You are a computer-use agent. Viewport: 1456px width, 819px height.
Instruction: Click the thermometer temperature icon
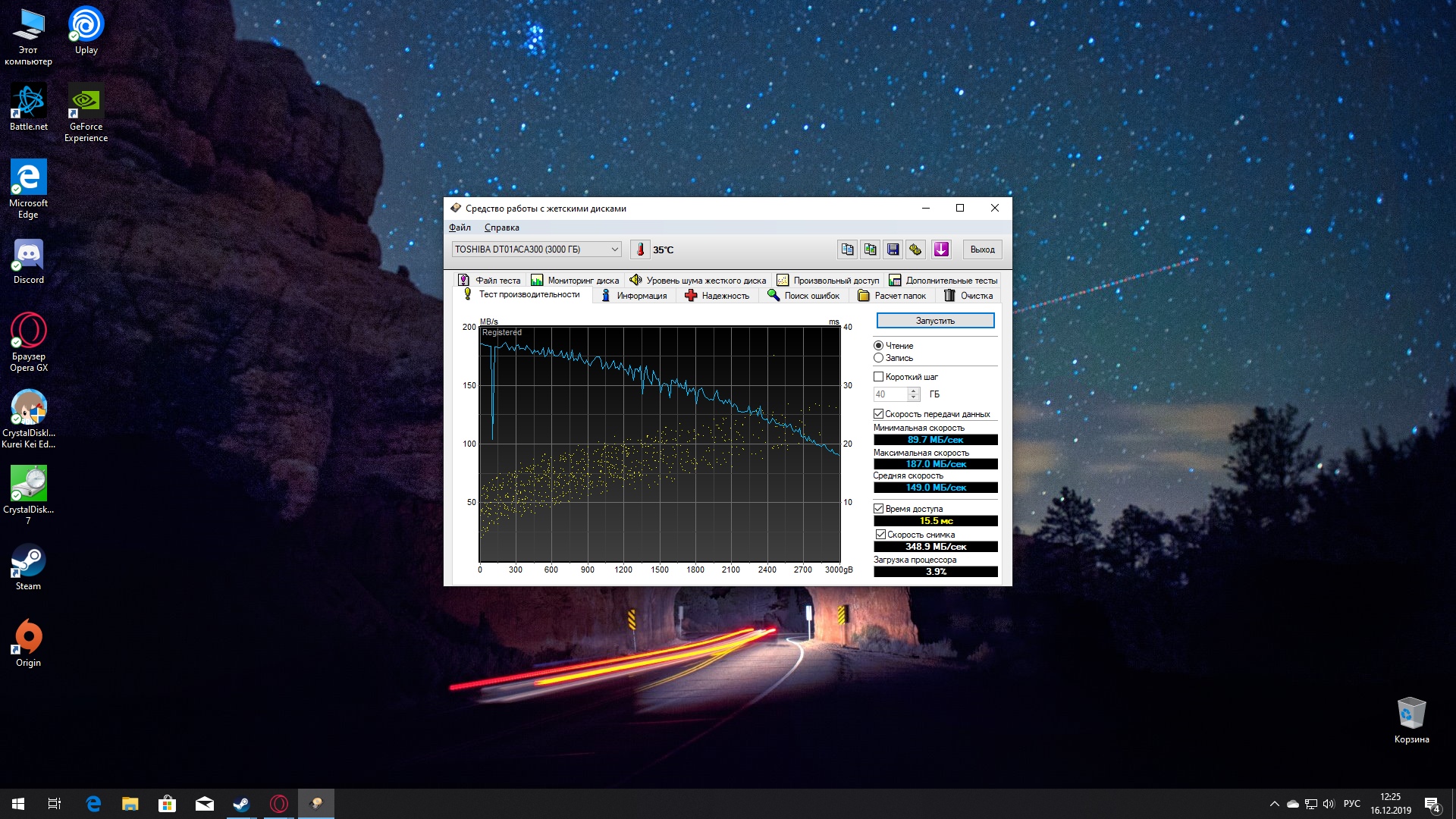tap(640, 249)
